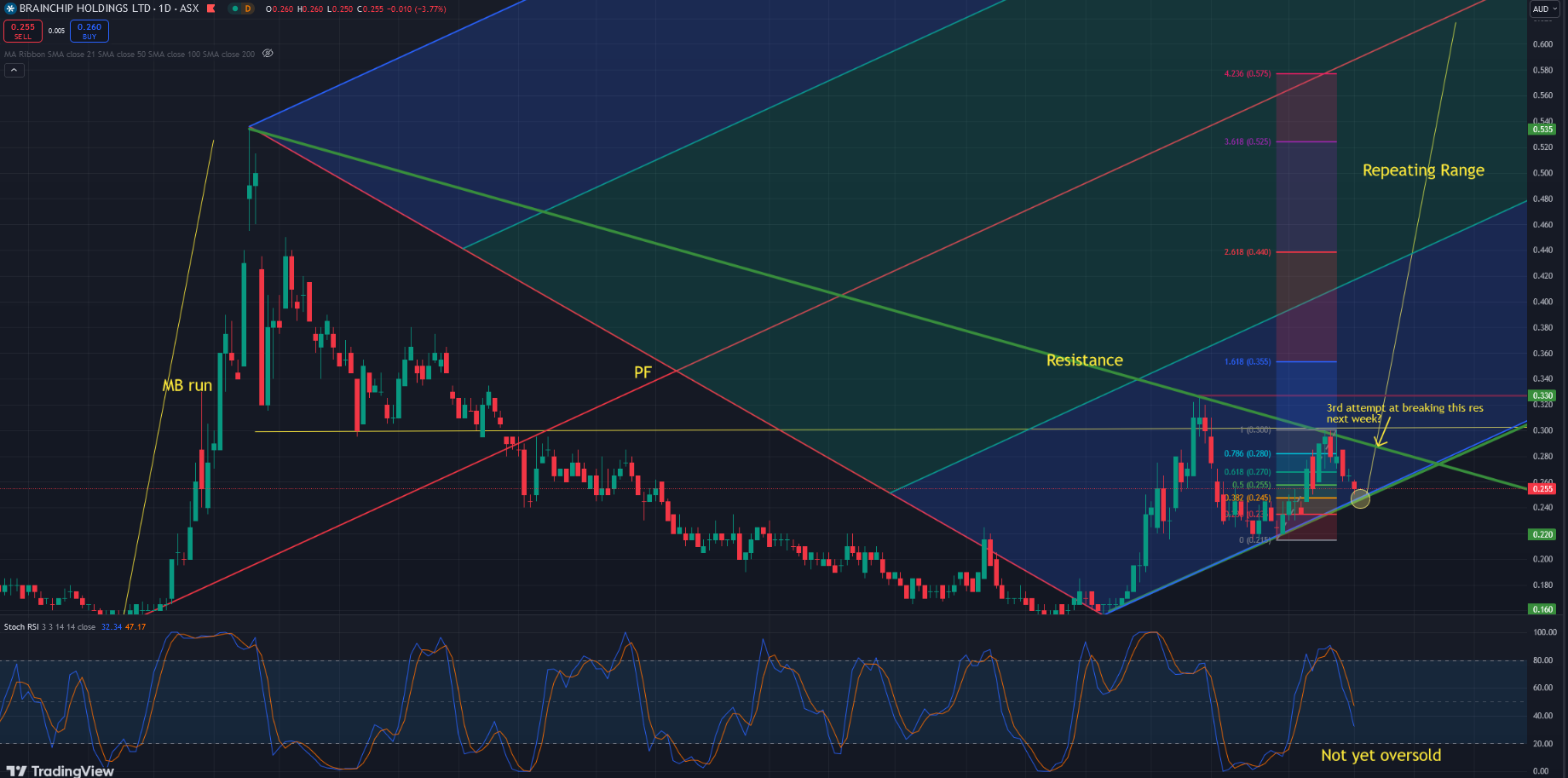
Task: Click the 1.618 (0.355) Fib label
Action: (1248, 362)
